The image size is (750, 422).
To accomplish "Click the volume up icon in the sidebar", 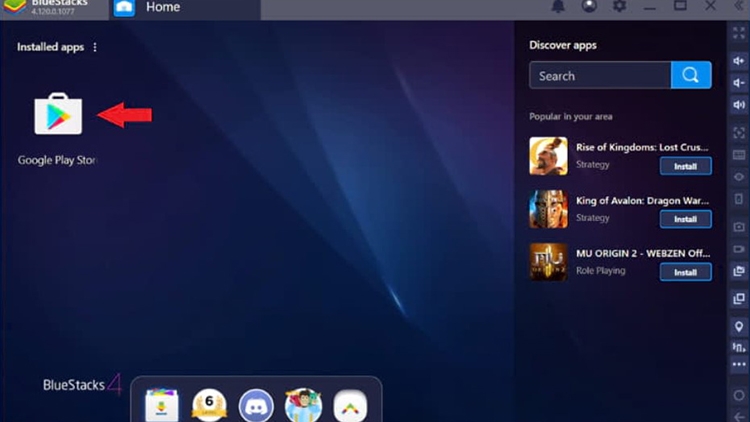I will (x=739, y=61).
